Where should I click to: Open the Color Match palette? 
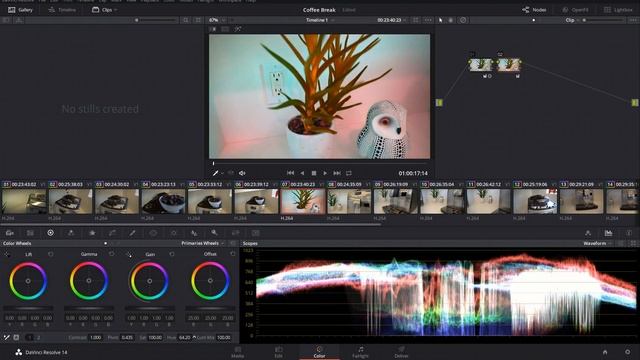click(30, 233)
